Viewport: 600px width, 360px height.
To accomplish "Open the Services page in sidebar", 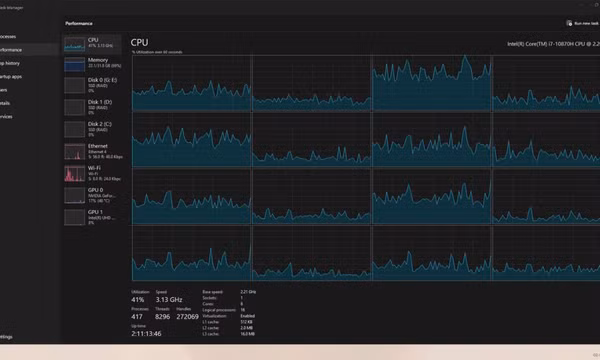I will 6,116.
